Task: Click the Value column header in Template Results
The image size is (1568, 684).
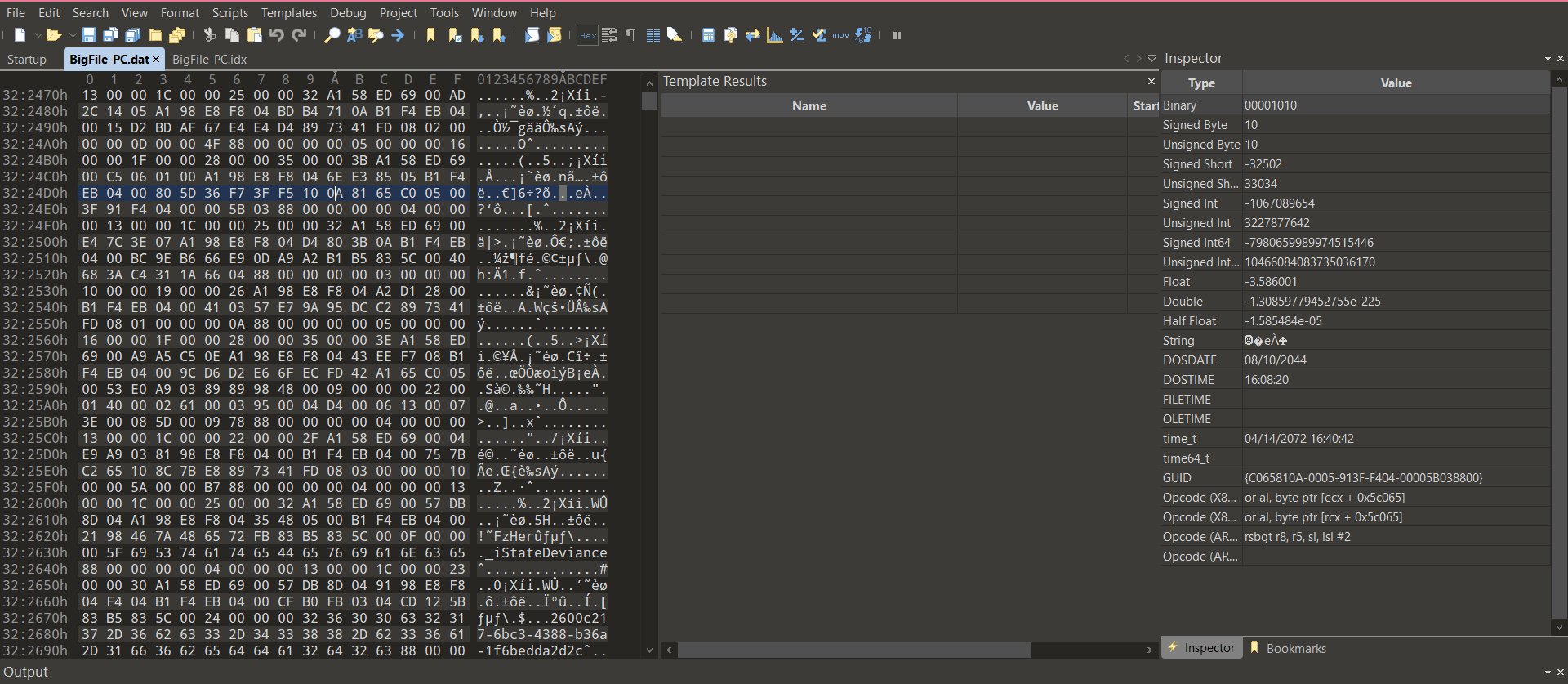Action: click(x=1042, y=106)
